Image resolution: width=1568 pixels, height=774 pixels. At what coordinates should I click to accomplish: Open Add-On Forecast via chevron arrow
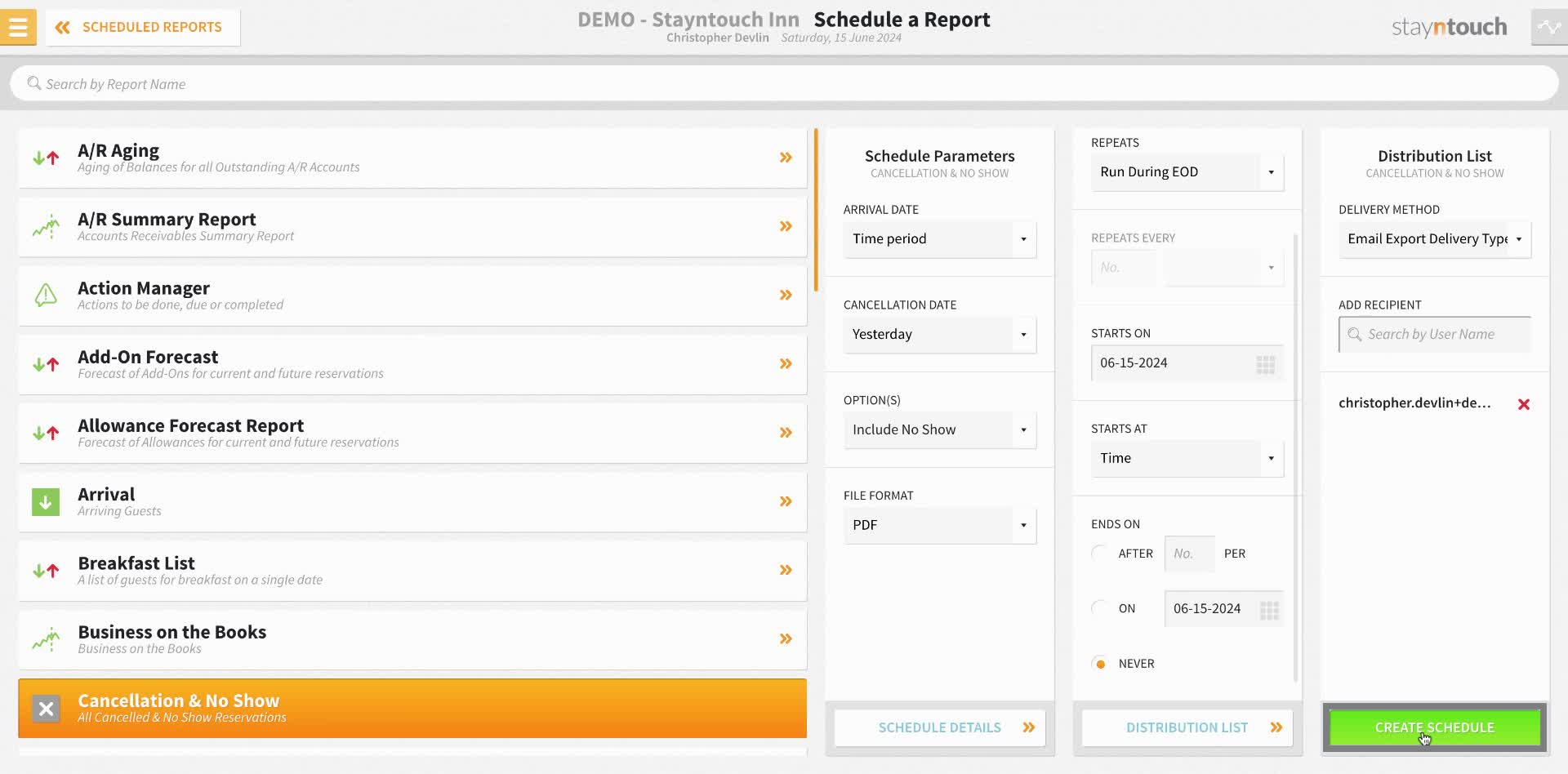(x=786, y=363)
